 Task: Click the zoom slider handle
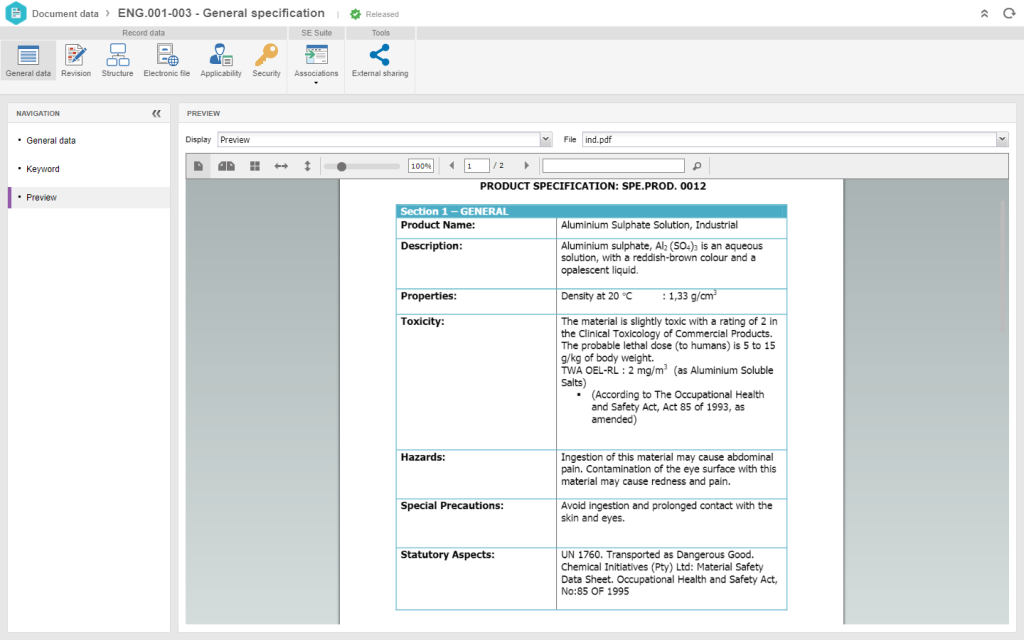coord(342,166)
